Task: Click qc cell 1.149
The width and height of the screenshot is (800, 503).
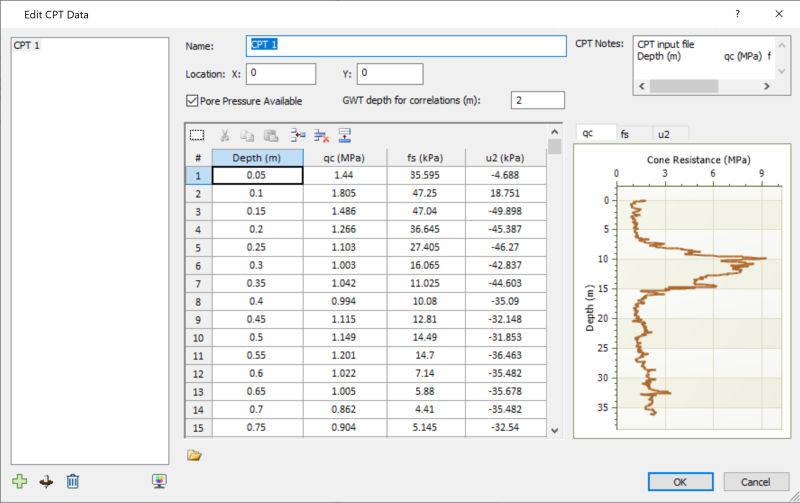Action: pyautogui.click(x=345, y=337)
